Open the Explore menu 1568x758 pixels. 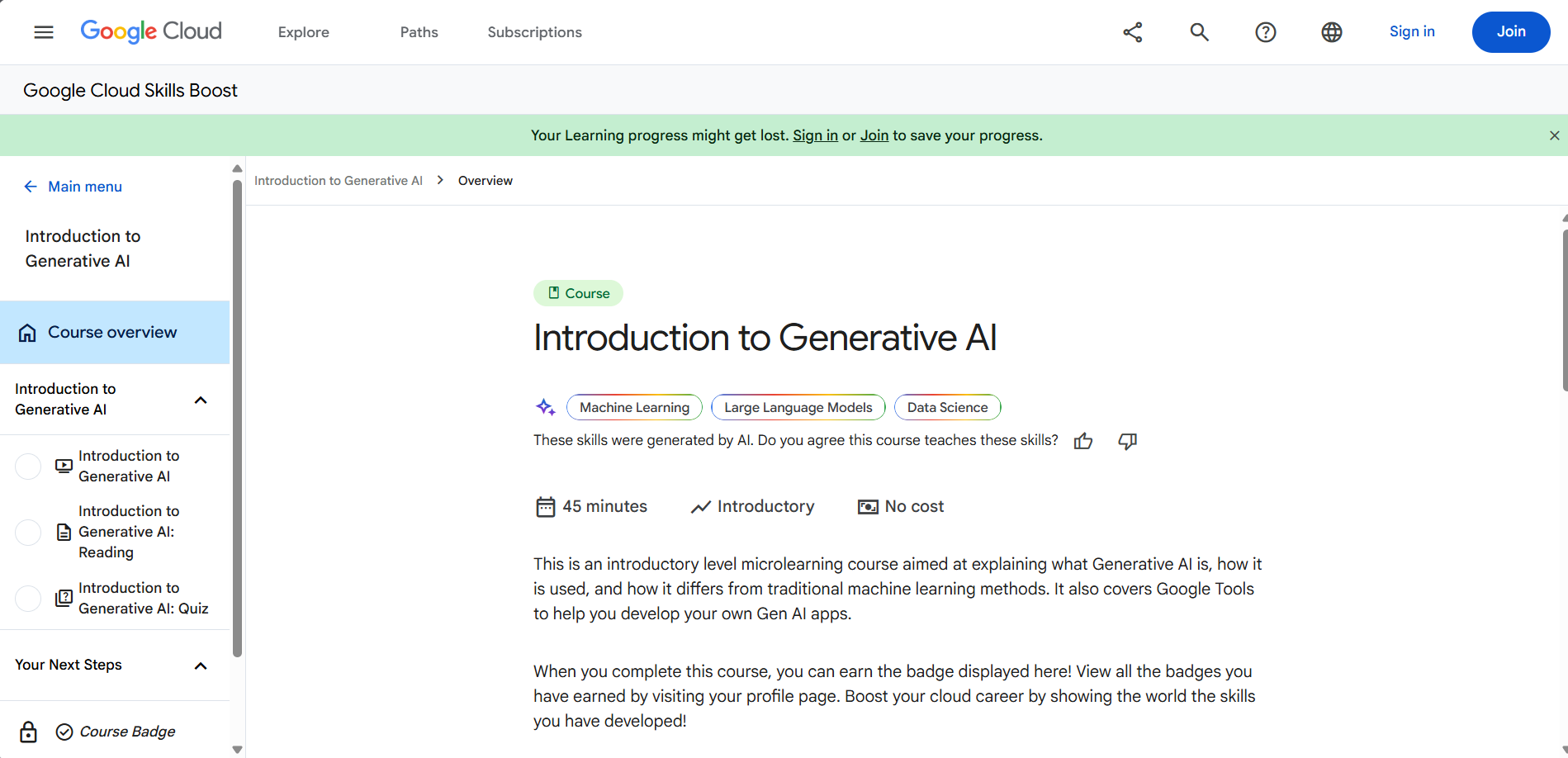point(304,32)
